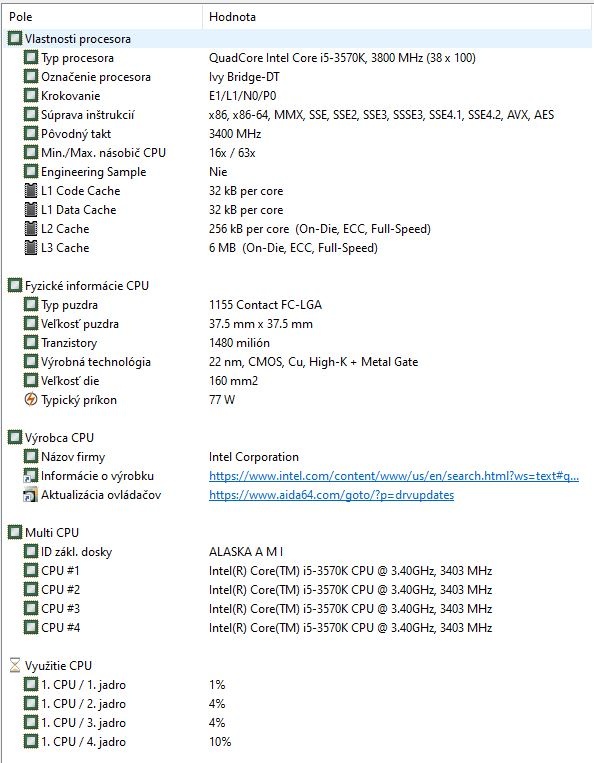594x763 pixels.
Task: Click the 256 kB per core L2 value
Action: tap(320, 229)
